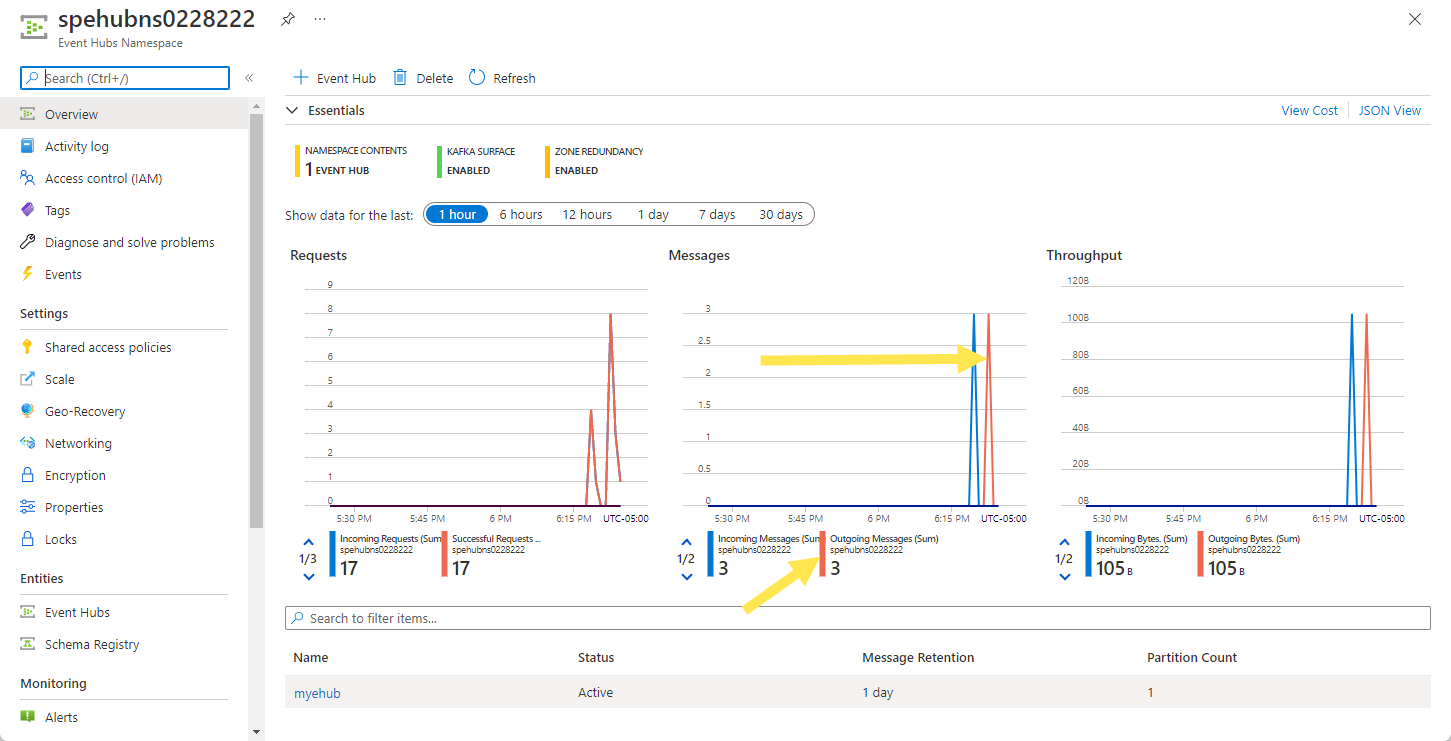Go to previous legend page under Throughput
Screen dimensions: 1451x741
pyautogui.click(x=1064, y=541)
